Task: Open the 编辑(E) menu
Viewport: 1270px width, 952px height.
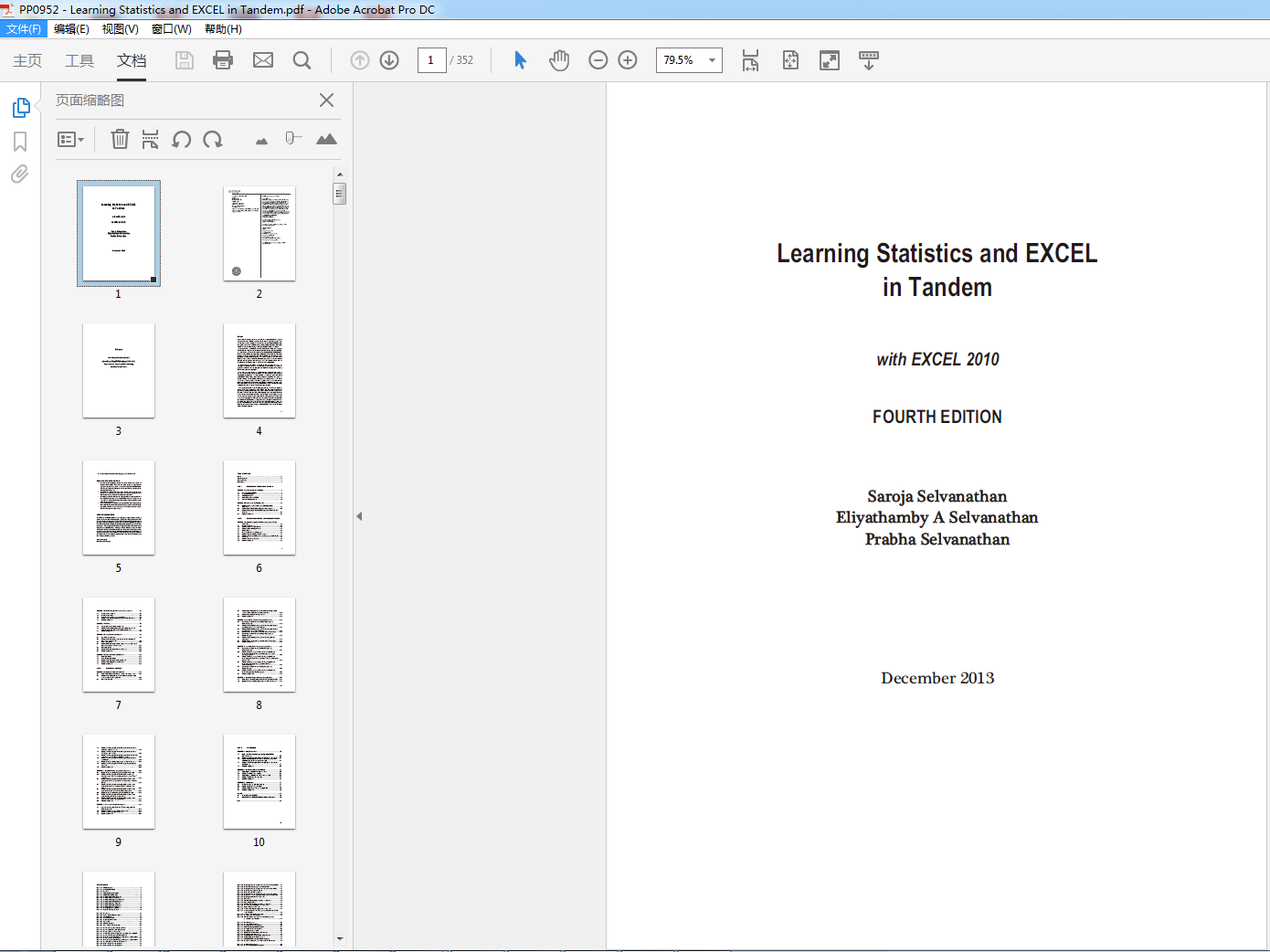Action: (x=71, y=29)
